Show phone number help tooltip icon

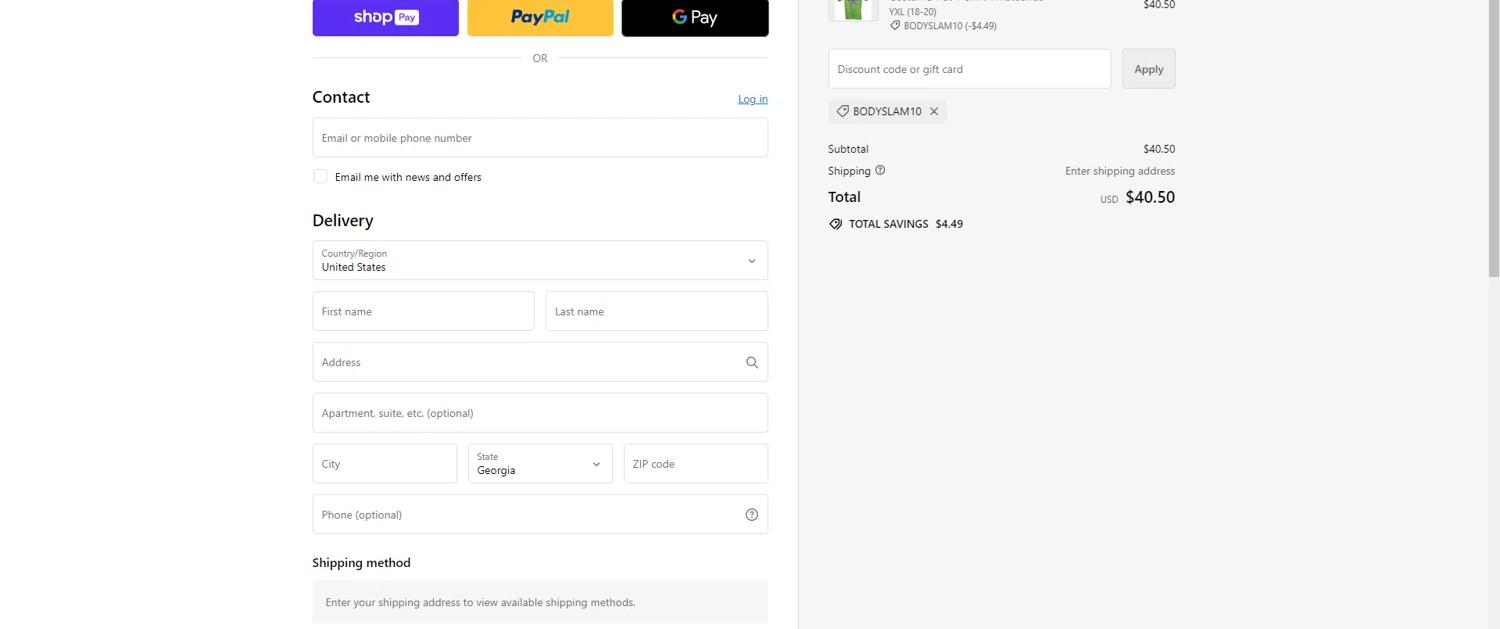tap(752, 515)
